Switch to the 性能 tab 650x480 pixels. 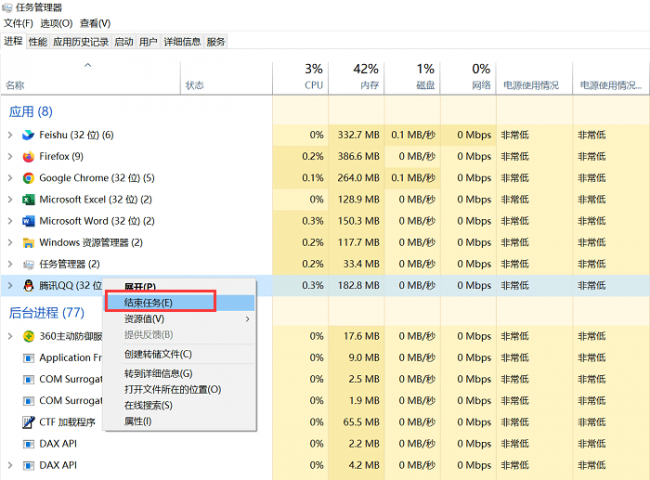38,41
